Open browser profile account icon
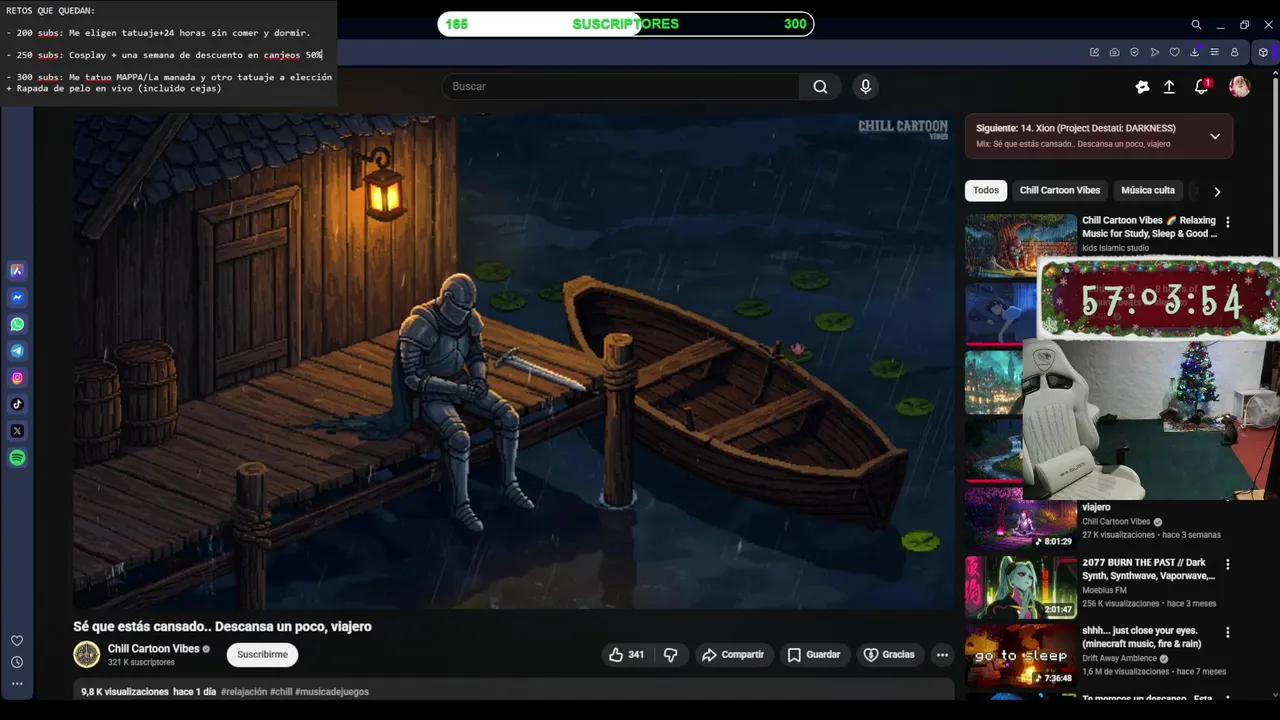 point(1234,52)
